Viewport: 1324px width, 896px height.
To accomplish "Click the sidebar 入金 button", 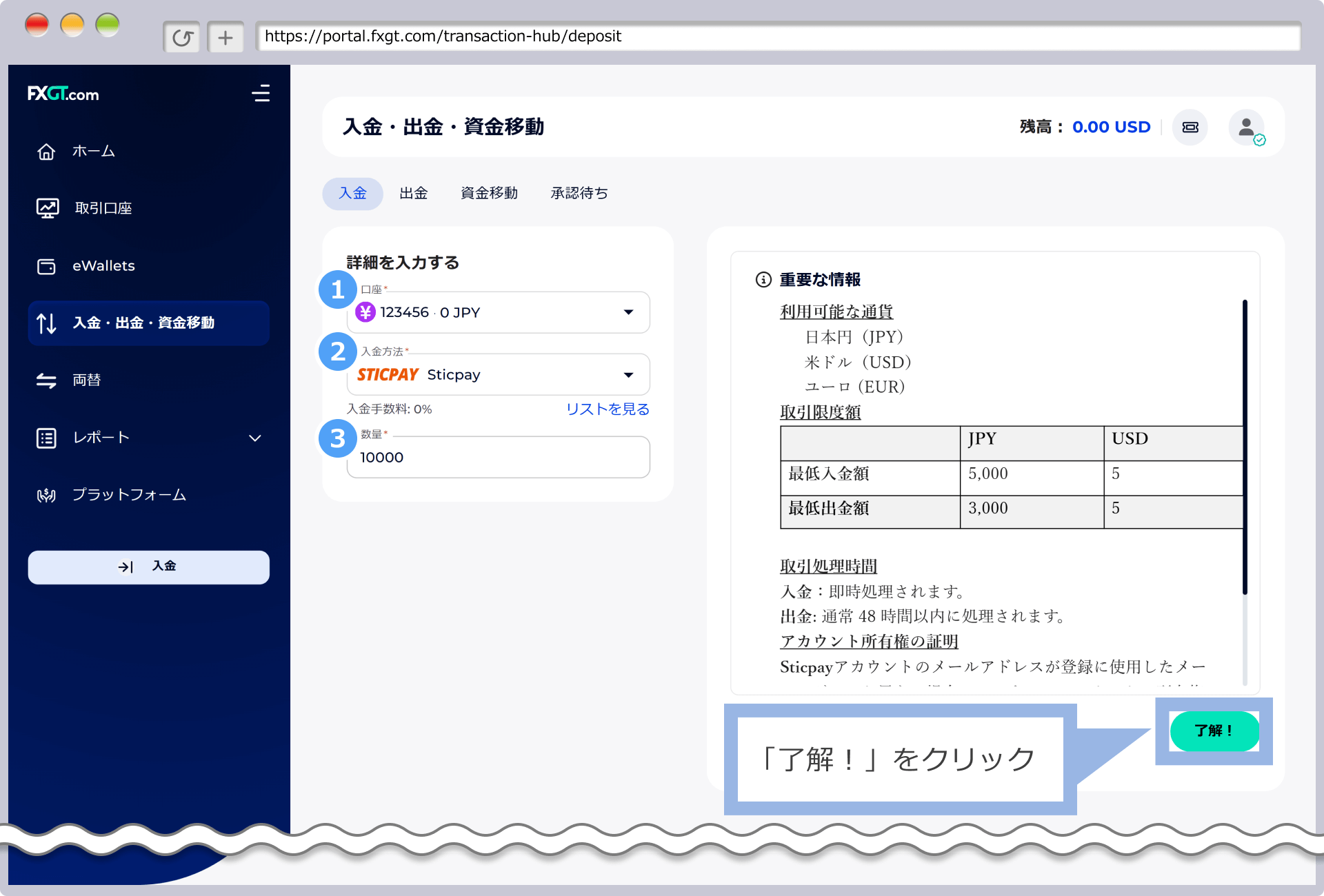I will (x=148, y=567).
